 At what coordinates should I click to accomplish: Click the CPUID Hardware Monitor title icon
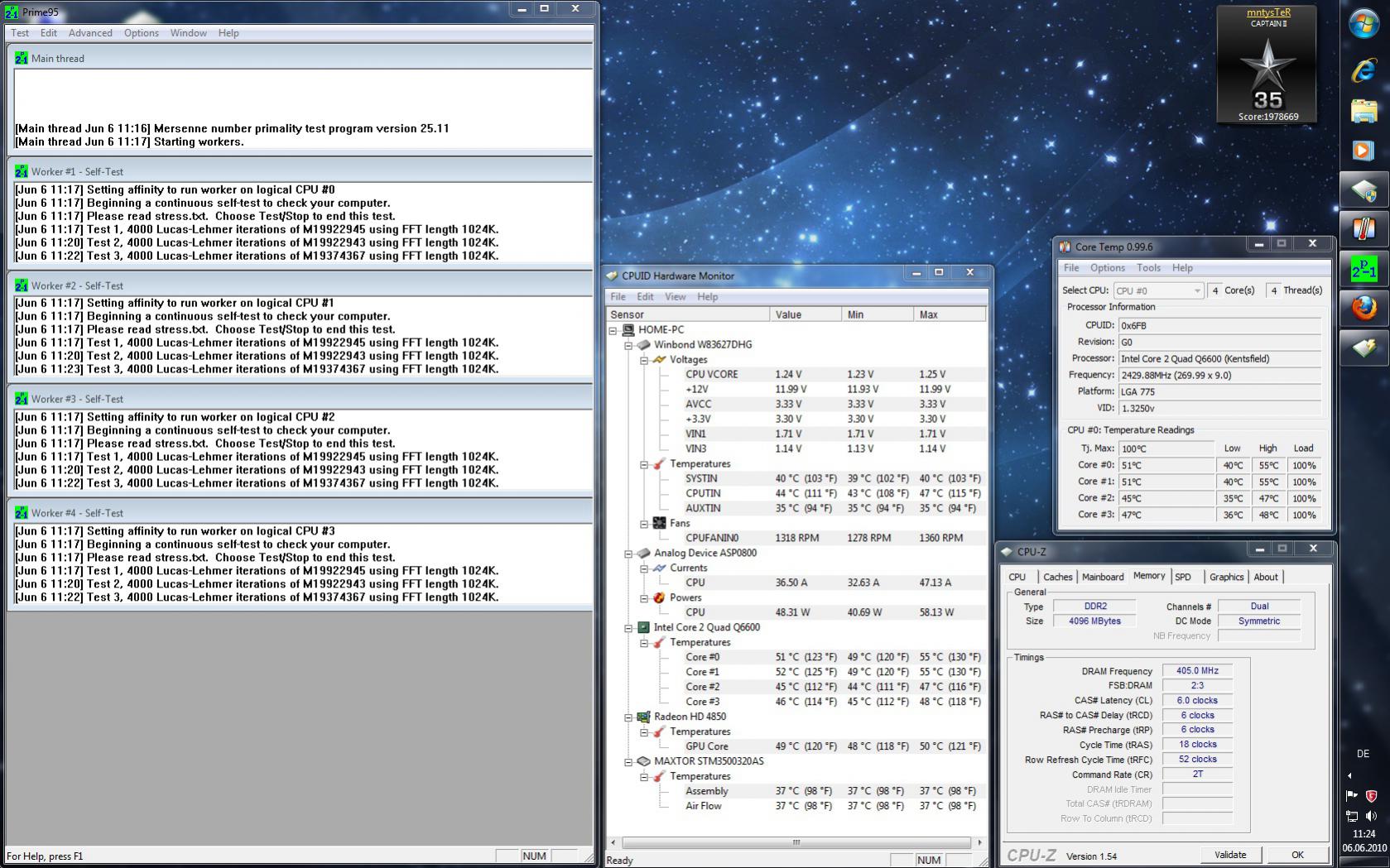613,276
